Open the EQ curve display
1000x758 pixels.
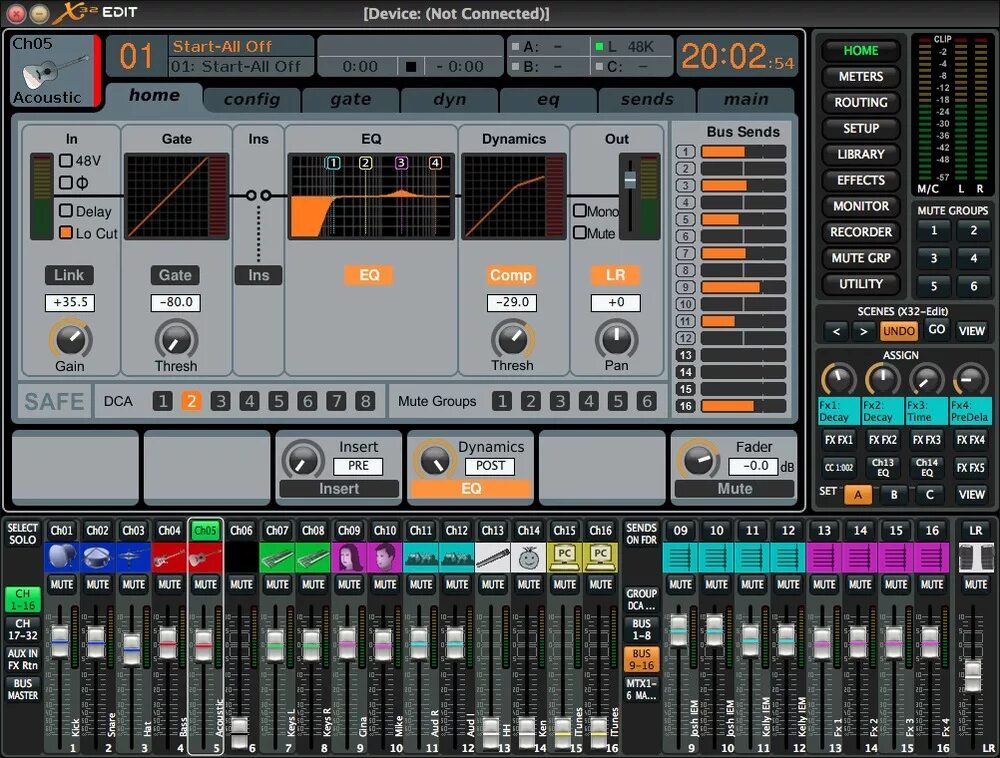(x=371, y=196)
